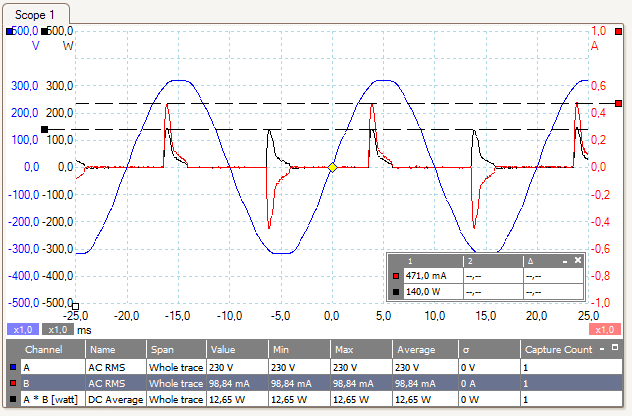Click the Channel column header
Image resolution: width=632 pixels, height=416 pixels.
click(44, 350)
